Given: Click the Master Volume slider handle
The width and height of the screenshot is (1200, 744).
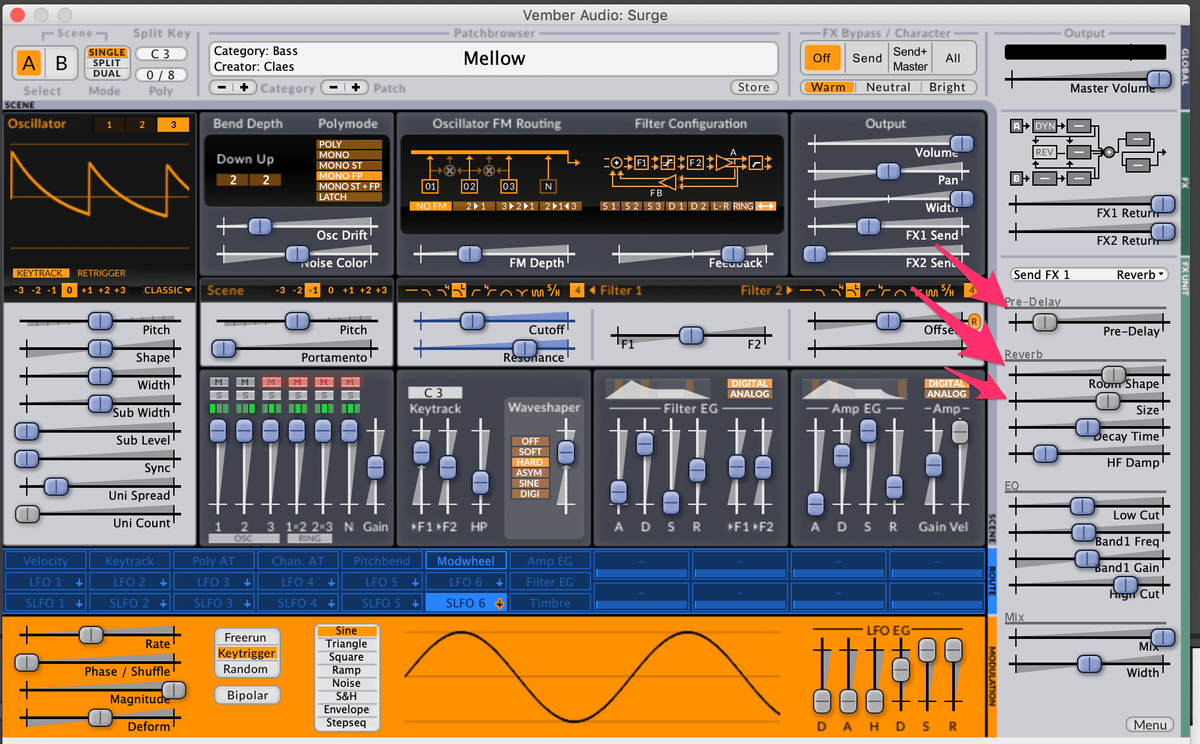Looking at the screenshot, I should (1157, 79).
